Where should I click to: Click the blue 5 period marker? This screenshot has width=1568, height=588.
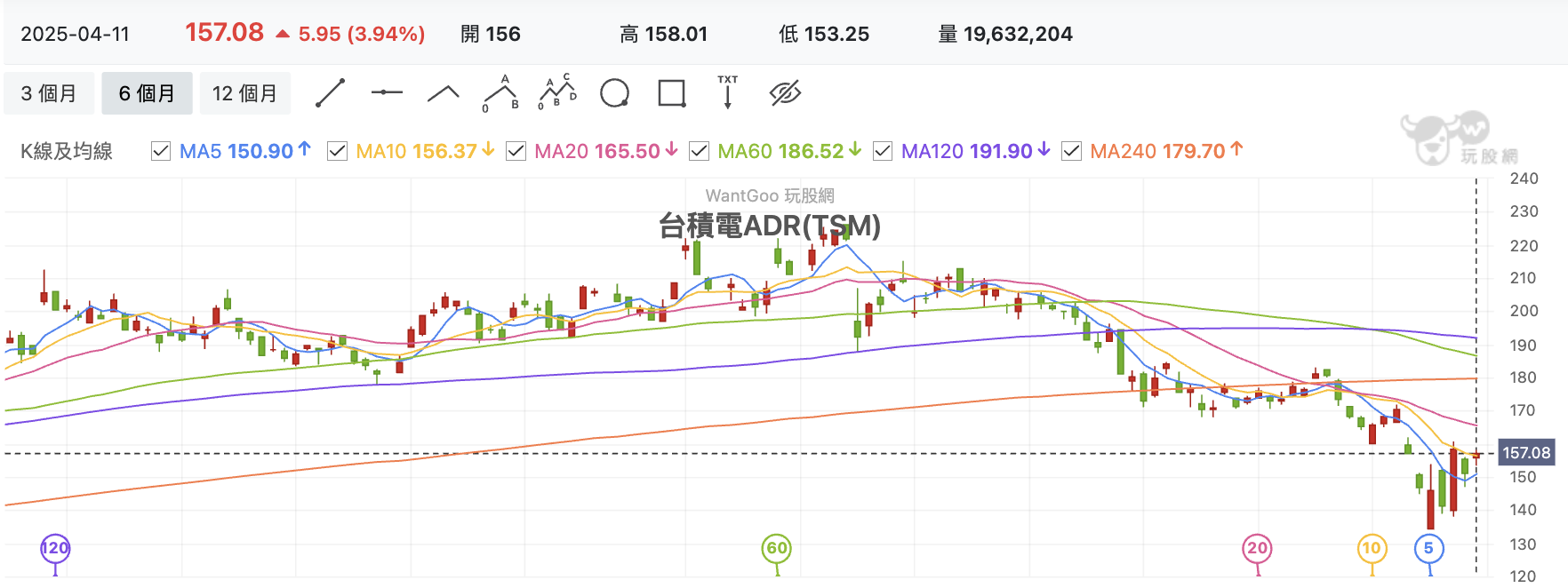pyautogui.click(x=1428, y=548)
